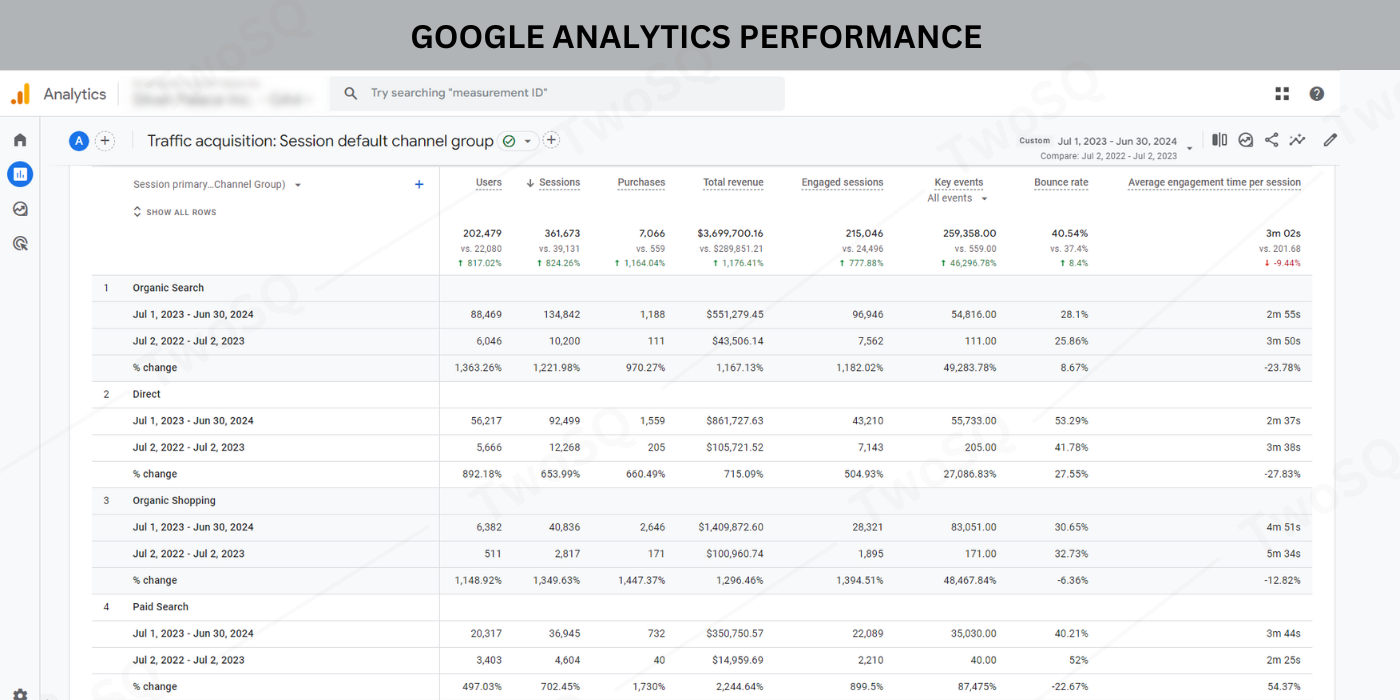Open the Advertising icon in left sidebar
1400x700 pixels.
tap(20, 243)
